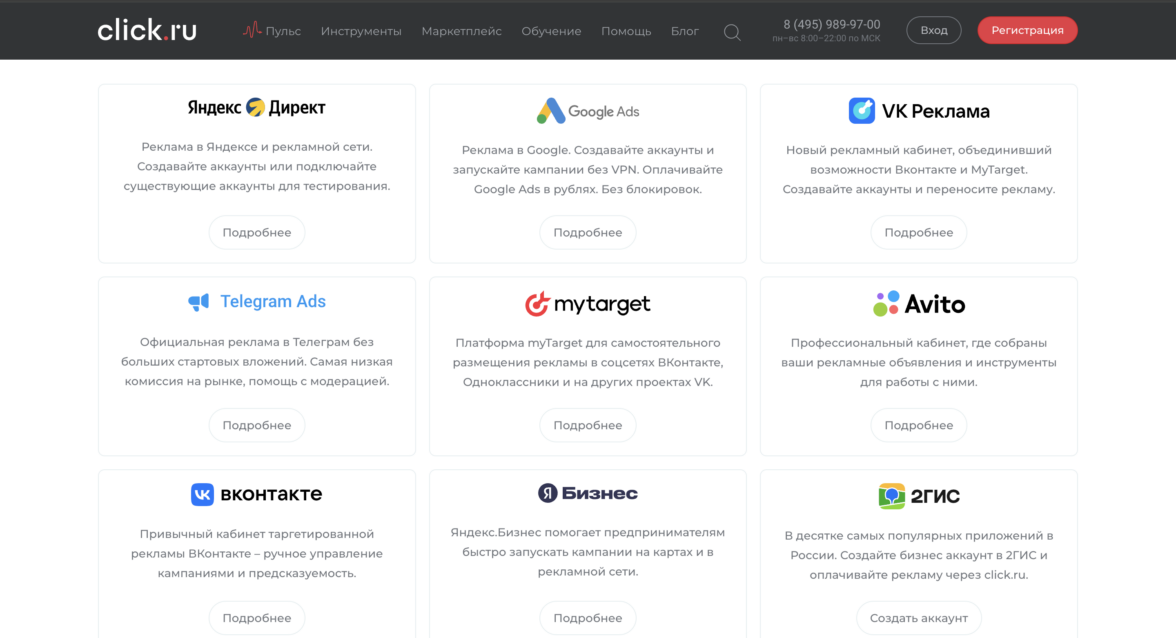Screen dimensions: 1176x638
Task: Click the VK Реклама logo icon
Action: click(862, 111)
